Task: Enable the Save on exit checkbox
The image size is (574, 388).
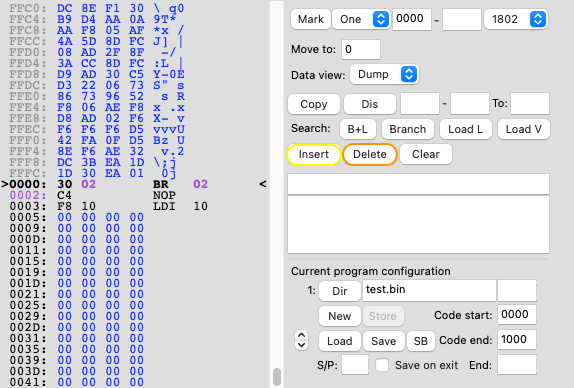Action: tap(382, 365)
